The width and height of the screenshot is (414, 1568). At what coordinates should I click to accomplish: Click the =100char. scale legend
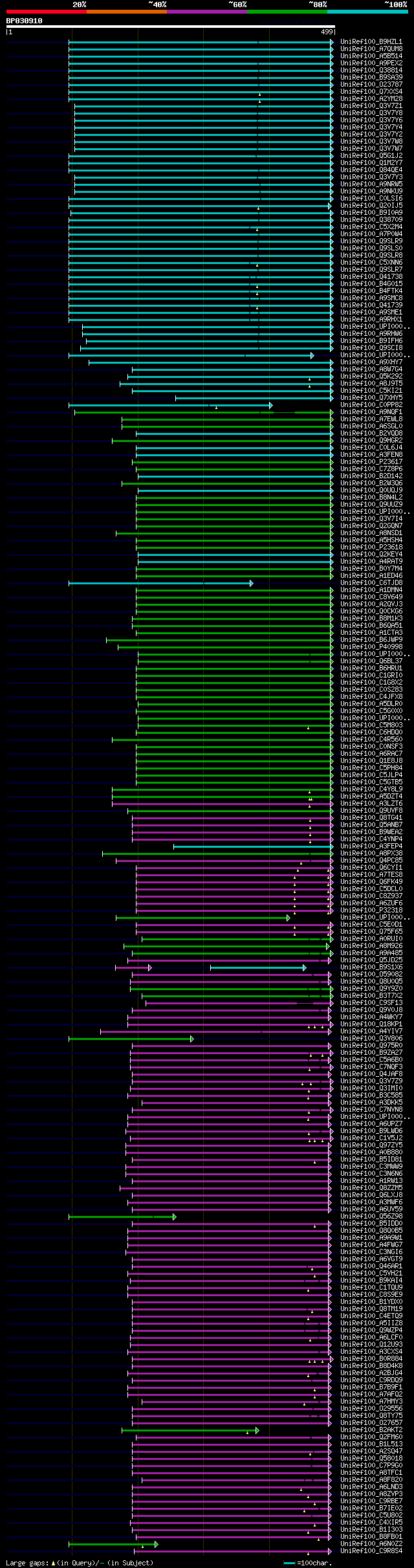tap(308, 1563)
